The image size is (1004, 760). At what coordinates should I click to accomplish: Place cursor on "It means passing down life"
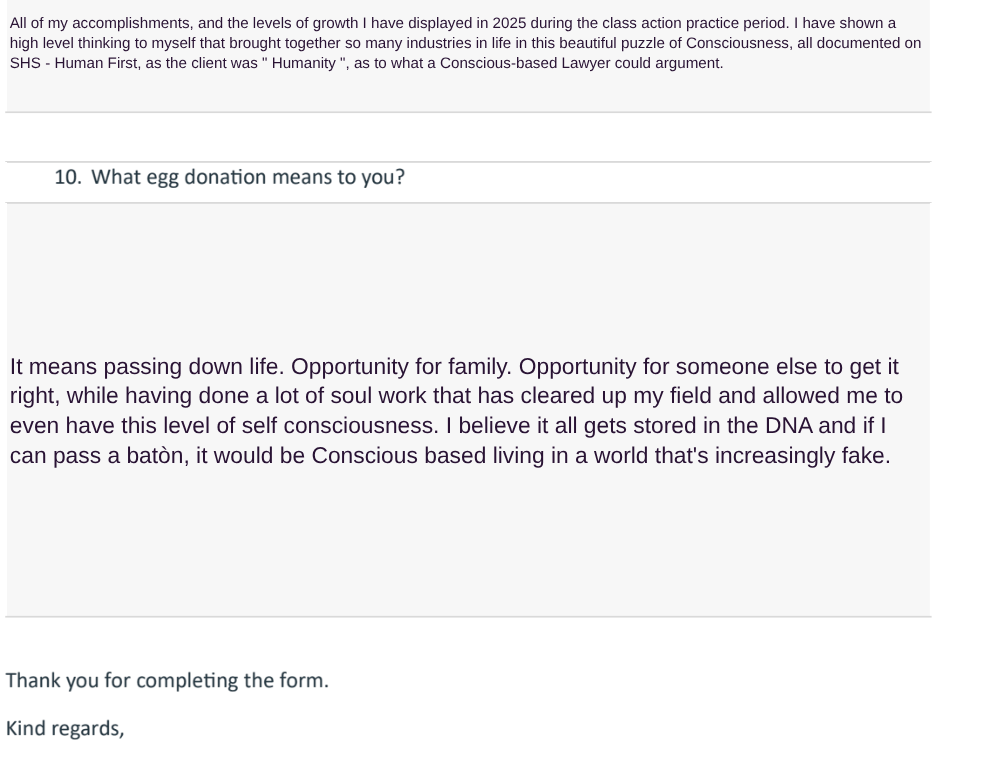pos(147,366)
